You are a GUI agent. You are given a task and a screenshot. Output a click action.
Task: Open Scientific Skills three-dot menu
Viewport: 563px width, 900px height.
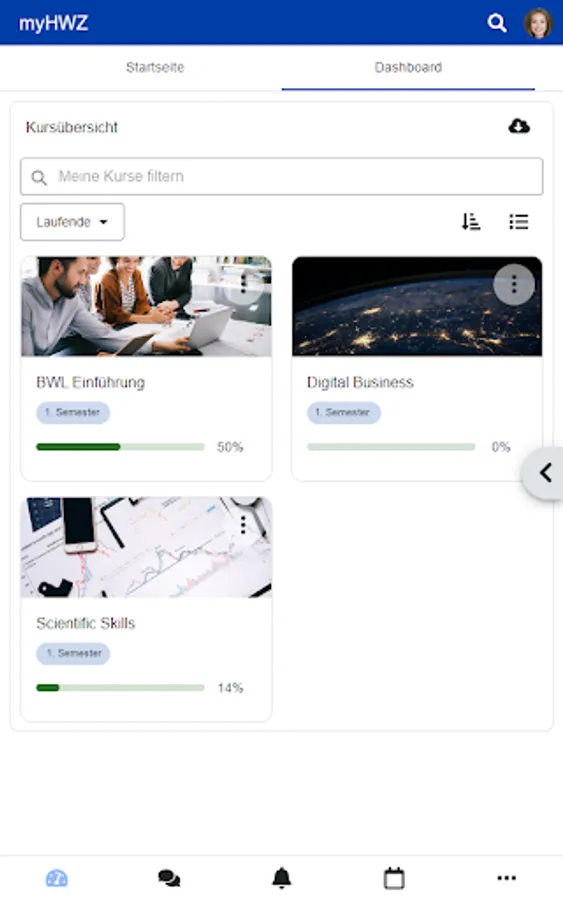(x=243, y=525)
